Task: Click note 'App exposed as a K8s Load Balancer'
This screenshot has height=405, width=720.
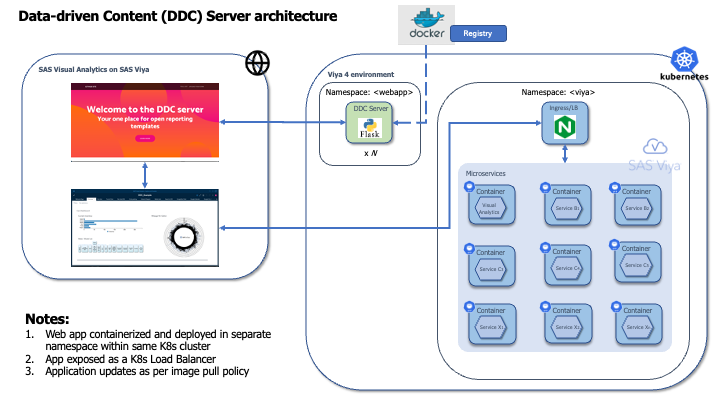Action: coord(130,359)
